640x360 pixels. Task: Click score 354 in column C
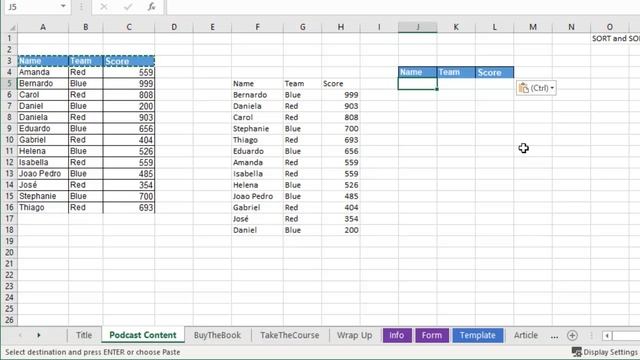pos(129,185)
